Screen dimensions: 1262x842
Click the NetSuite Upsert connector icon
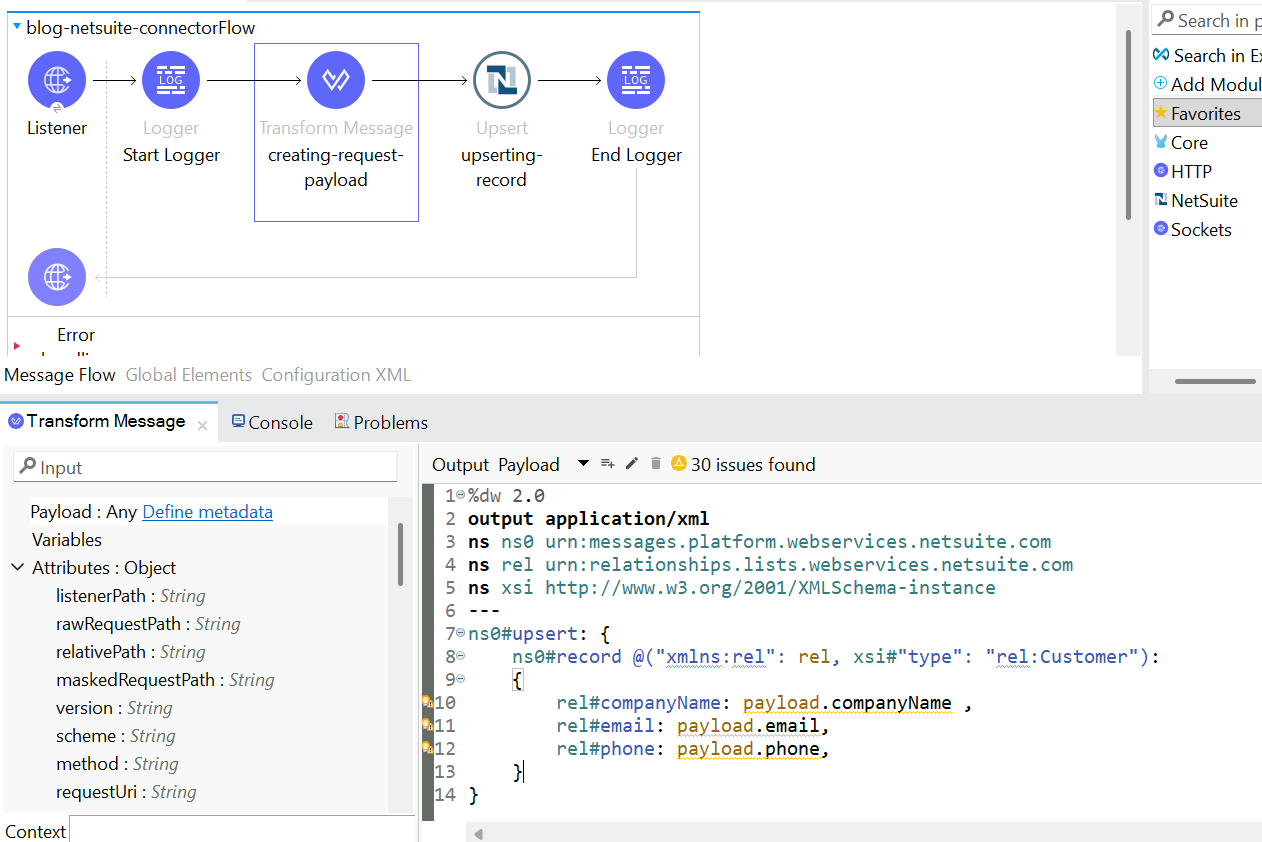pyautogui.click(x=501, y=80)
